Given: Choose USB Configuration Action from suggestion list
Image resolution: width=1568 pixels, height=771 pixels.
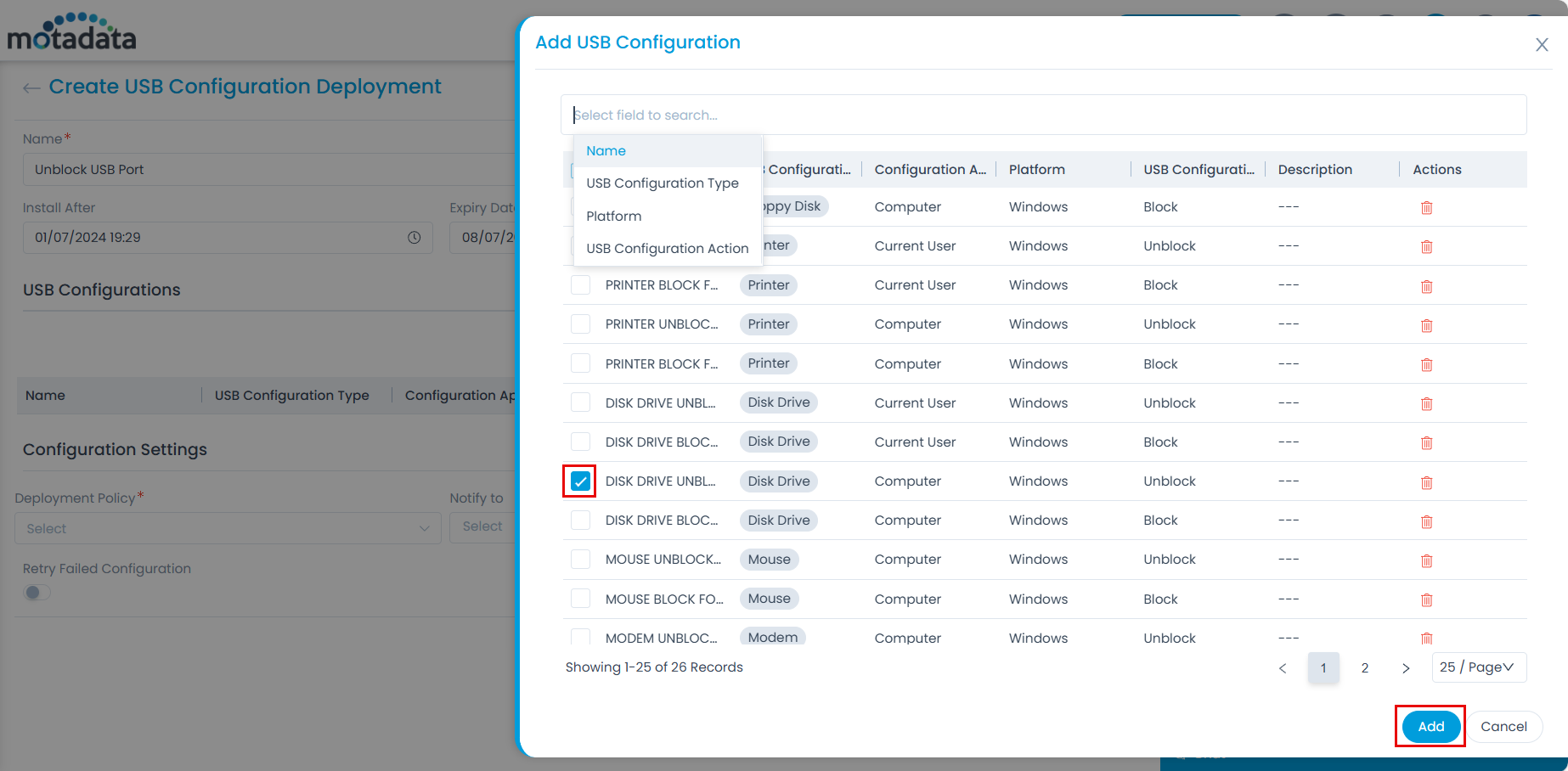Looking at the screenshot, I should [667, 248].
